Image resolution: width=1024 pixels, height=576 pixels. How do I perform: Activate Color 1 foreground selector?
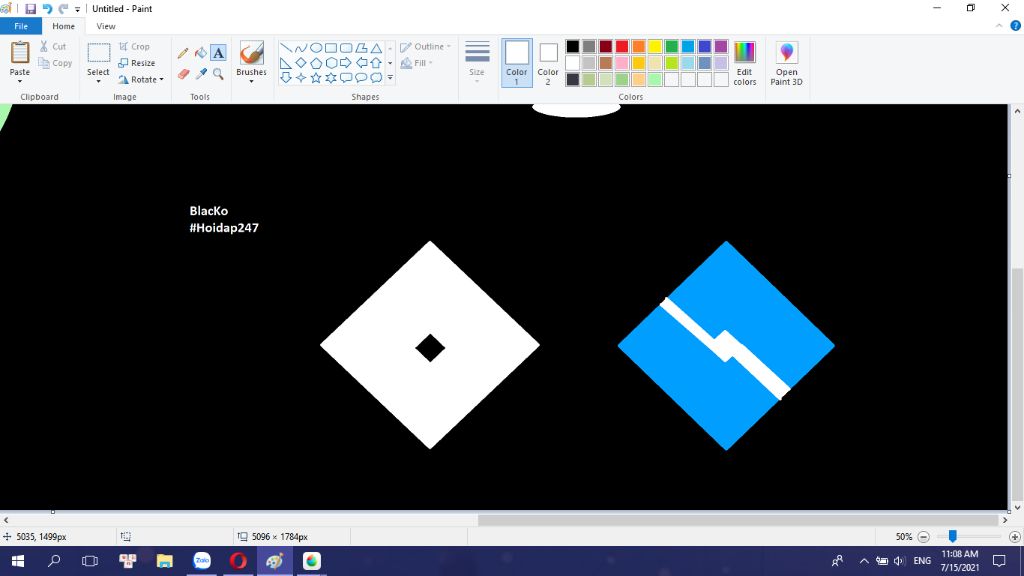click(x=517, y=63)
